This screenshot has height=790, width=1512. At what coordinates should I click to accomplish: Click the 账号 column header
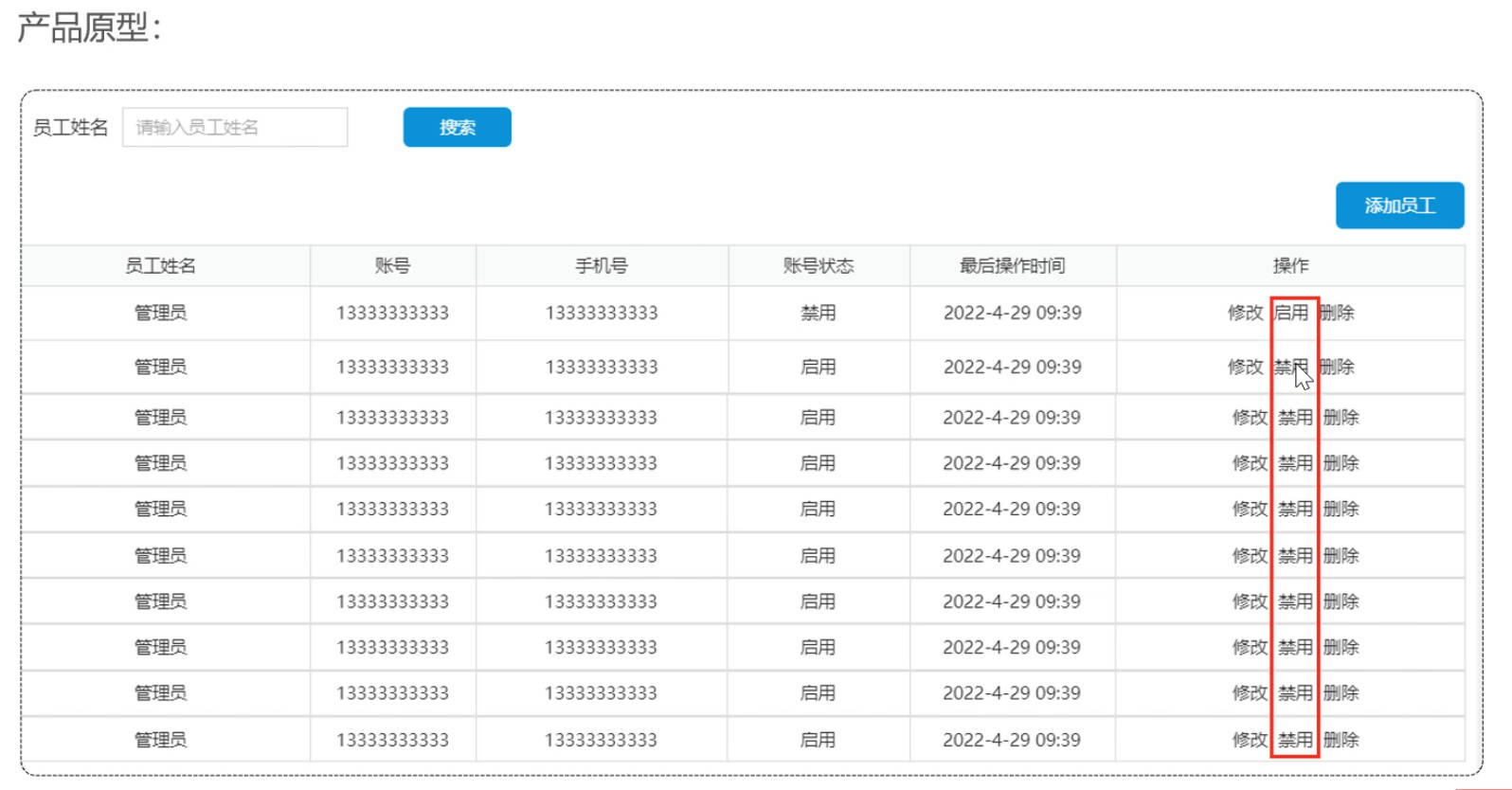(x=393, y=266)
